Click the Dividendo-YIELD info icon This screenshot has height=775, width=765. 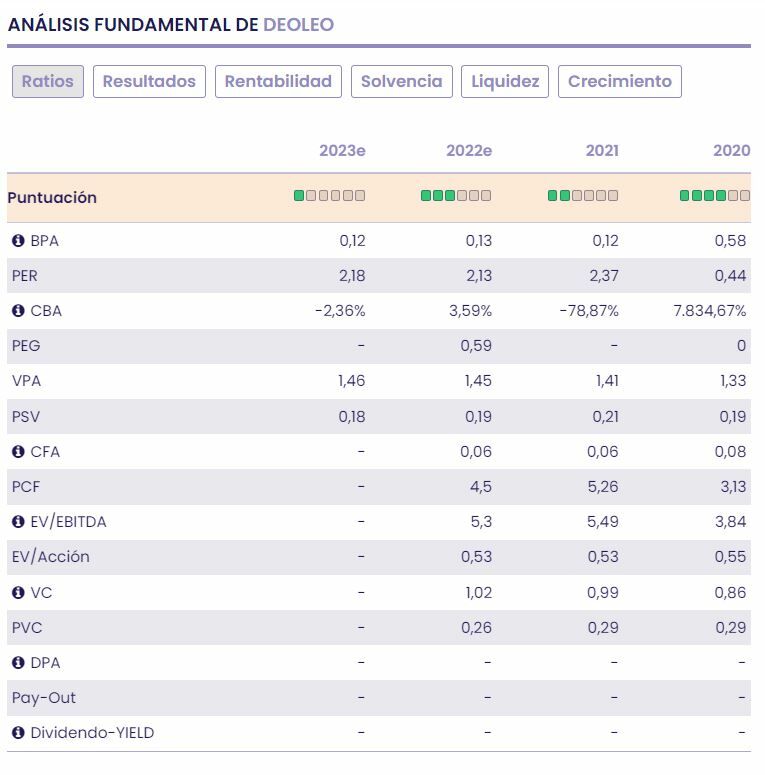18,733
